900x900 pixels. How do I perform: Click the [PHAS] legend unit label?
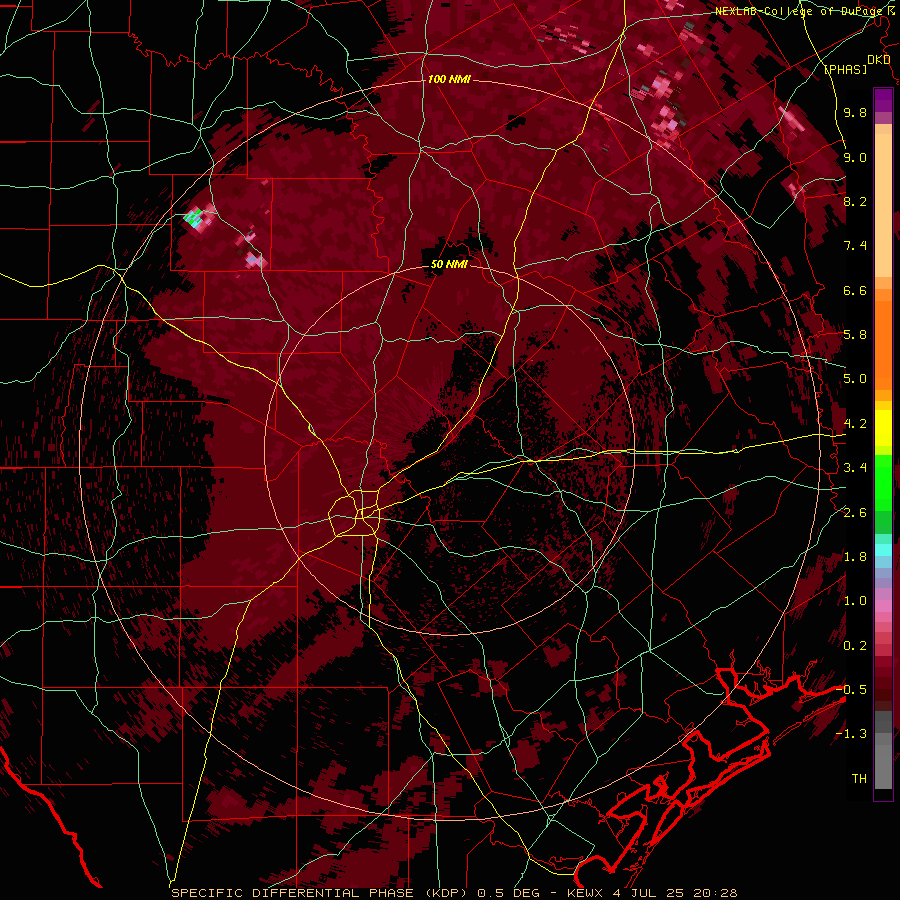point(845,69)
